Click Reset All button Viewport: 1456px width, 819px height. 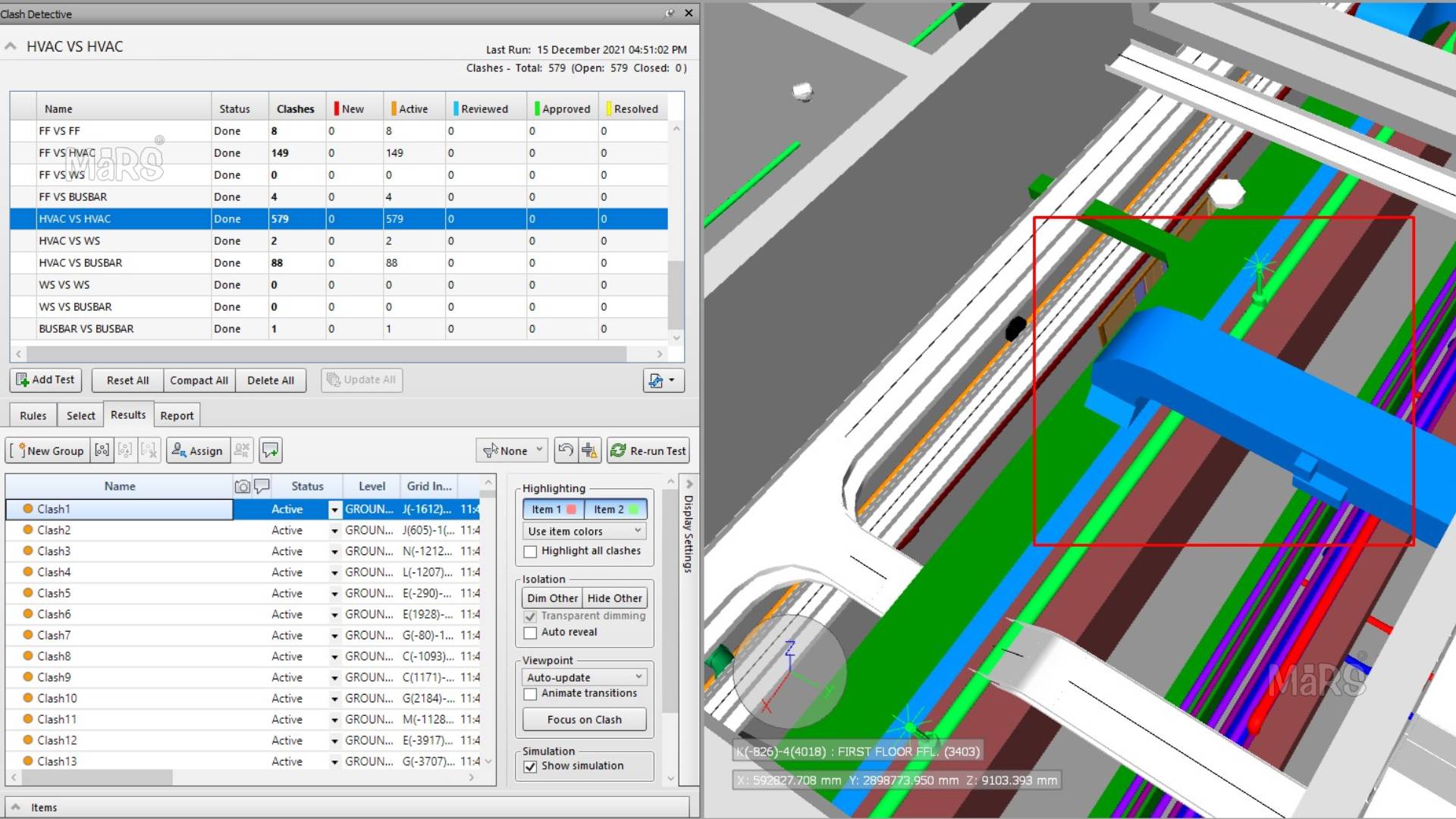click(127, 380)
